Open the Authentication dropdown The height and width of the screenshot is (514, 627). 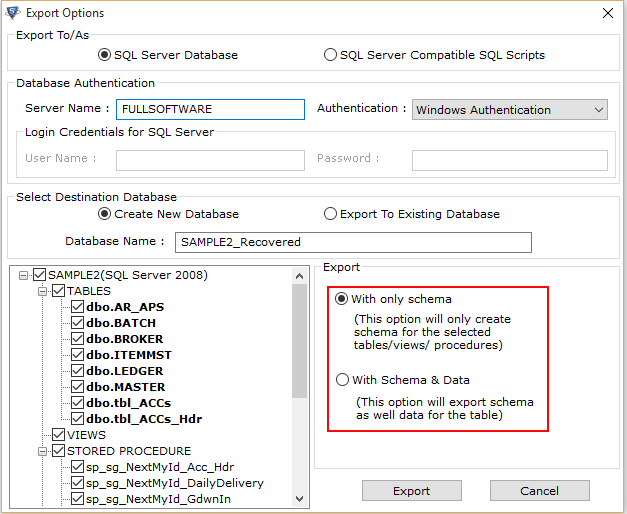click(510, 110)
